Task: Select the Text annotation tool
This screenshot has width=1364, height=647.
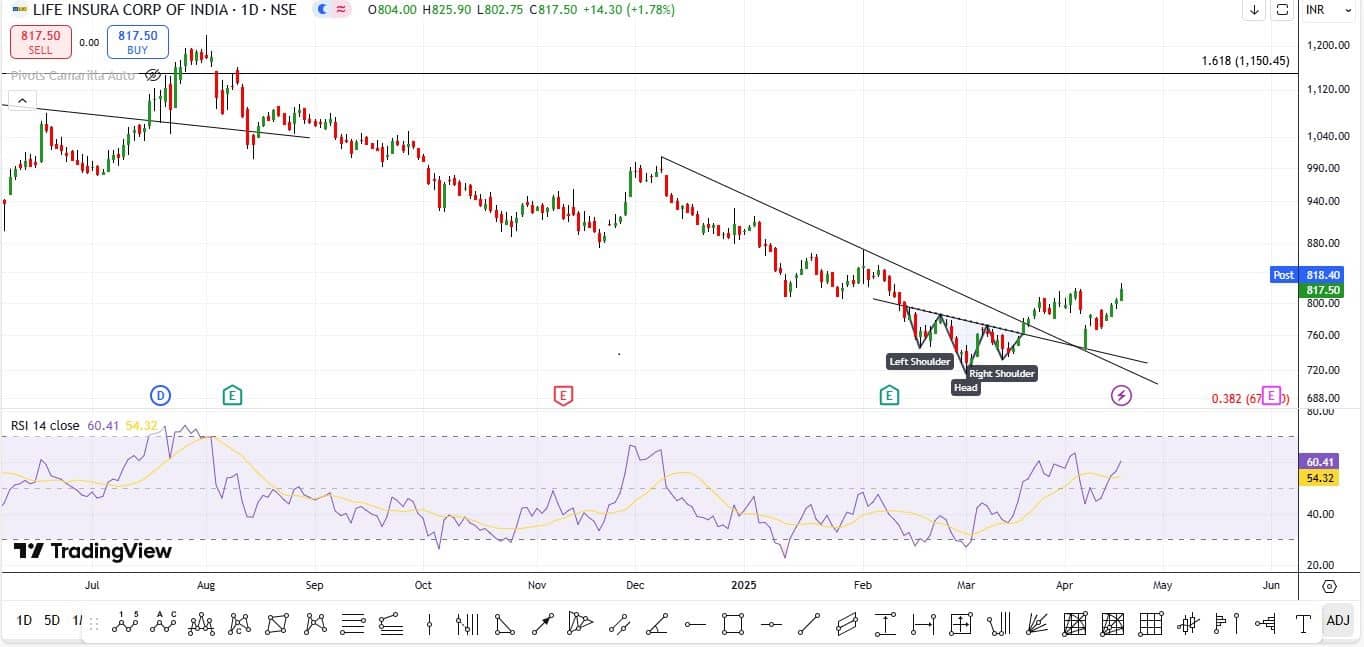Action: pos(1303,623)
